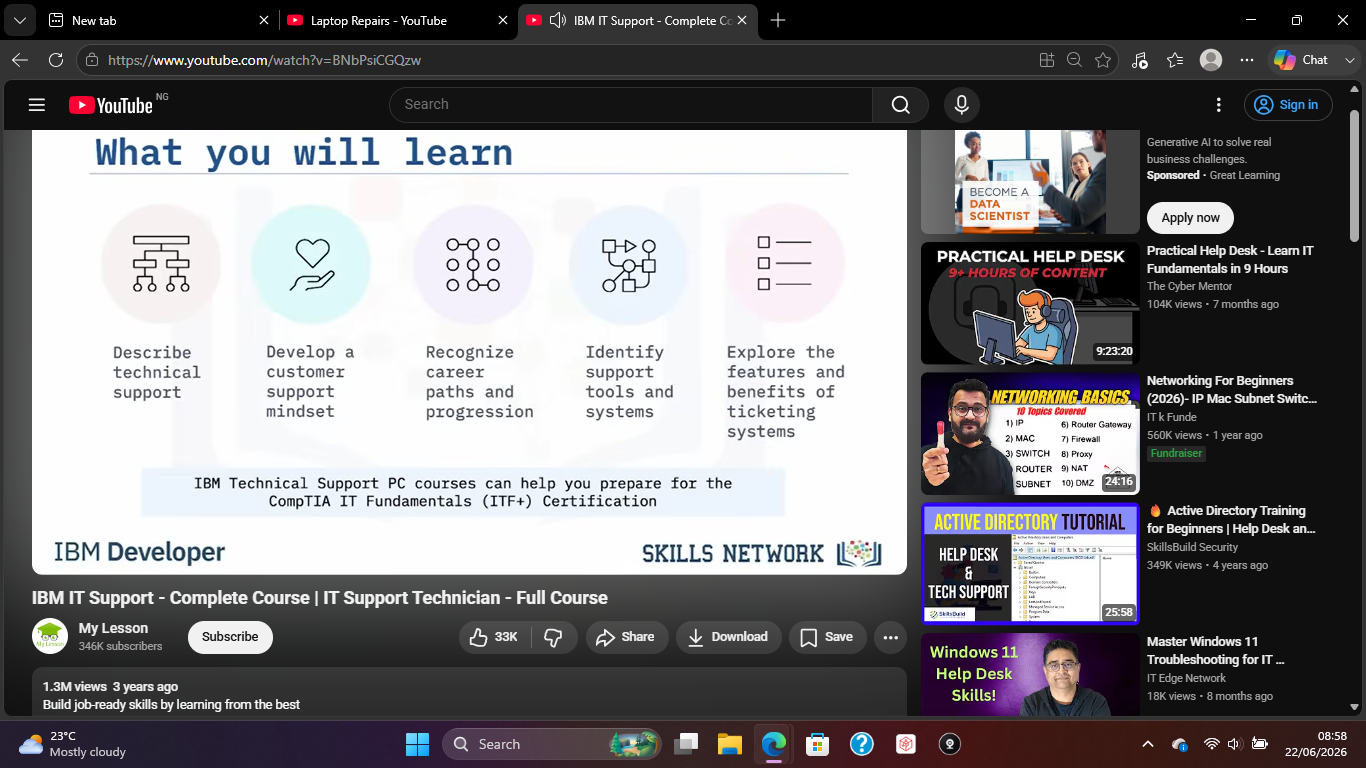This screenshot has width=1366, height=768.
Task: Switch to Laptop Repairs - YouTube tab
Action: click(x=397, y=20)
